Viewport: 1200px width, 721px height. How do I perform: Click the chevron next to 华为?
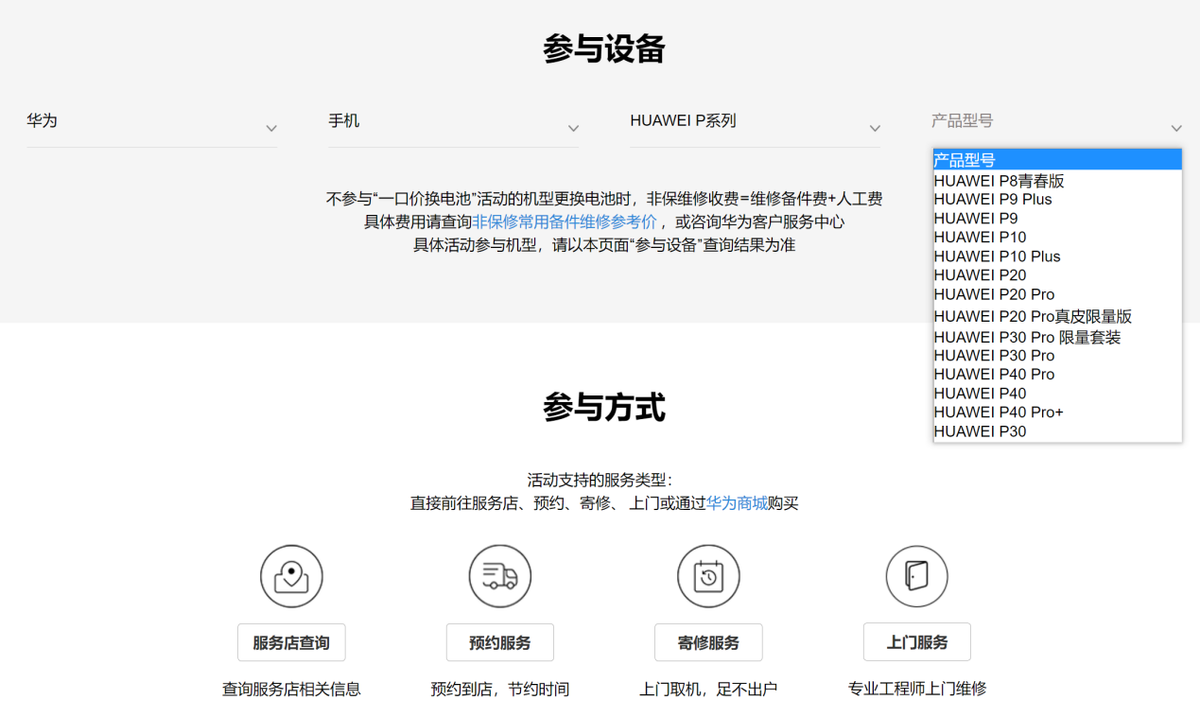coord(271,128)
